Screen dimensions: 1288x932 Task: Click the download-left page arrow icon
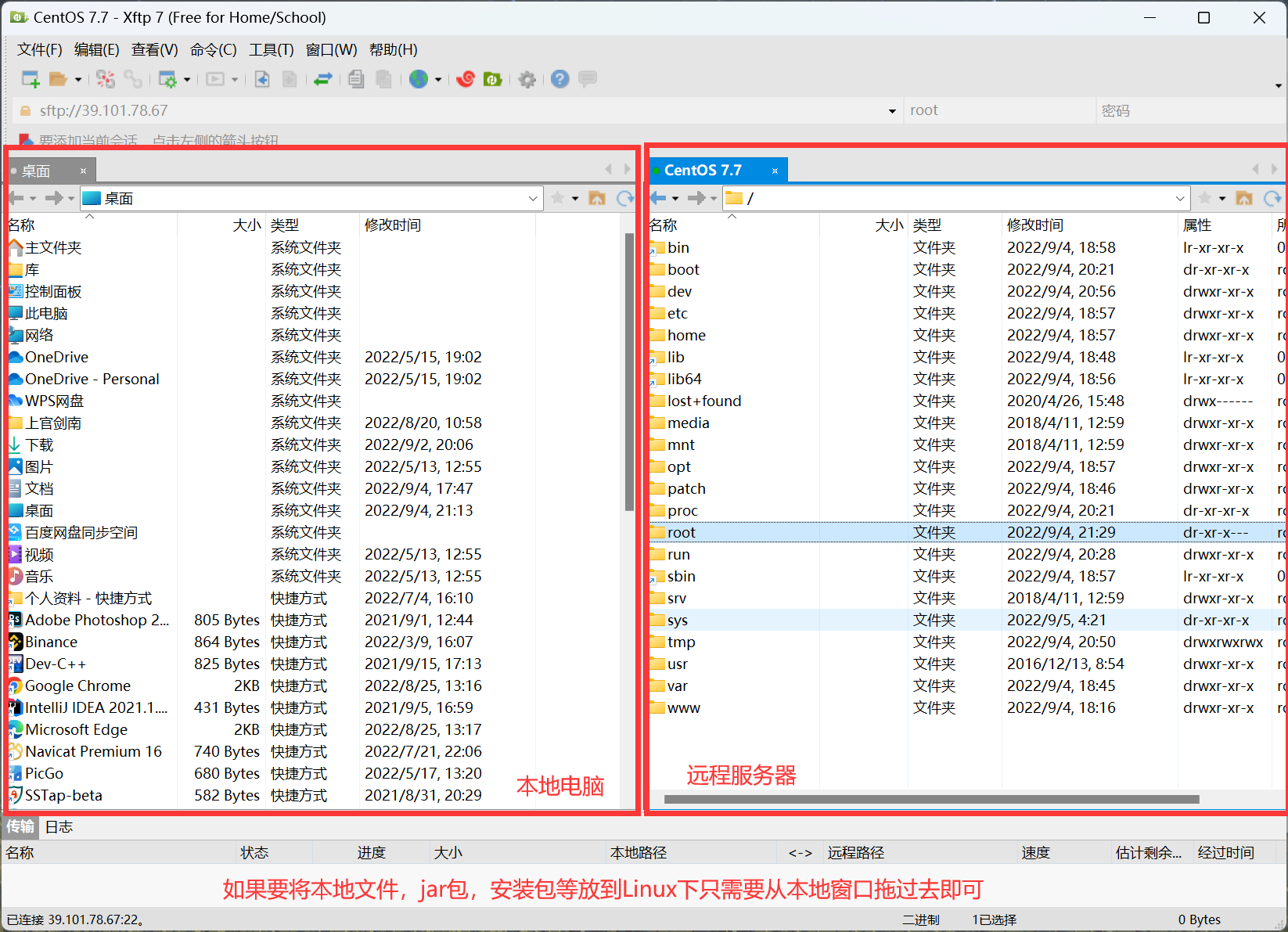(x=262, y=79)
